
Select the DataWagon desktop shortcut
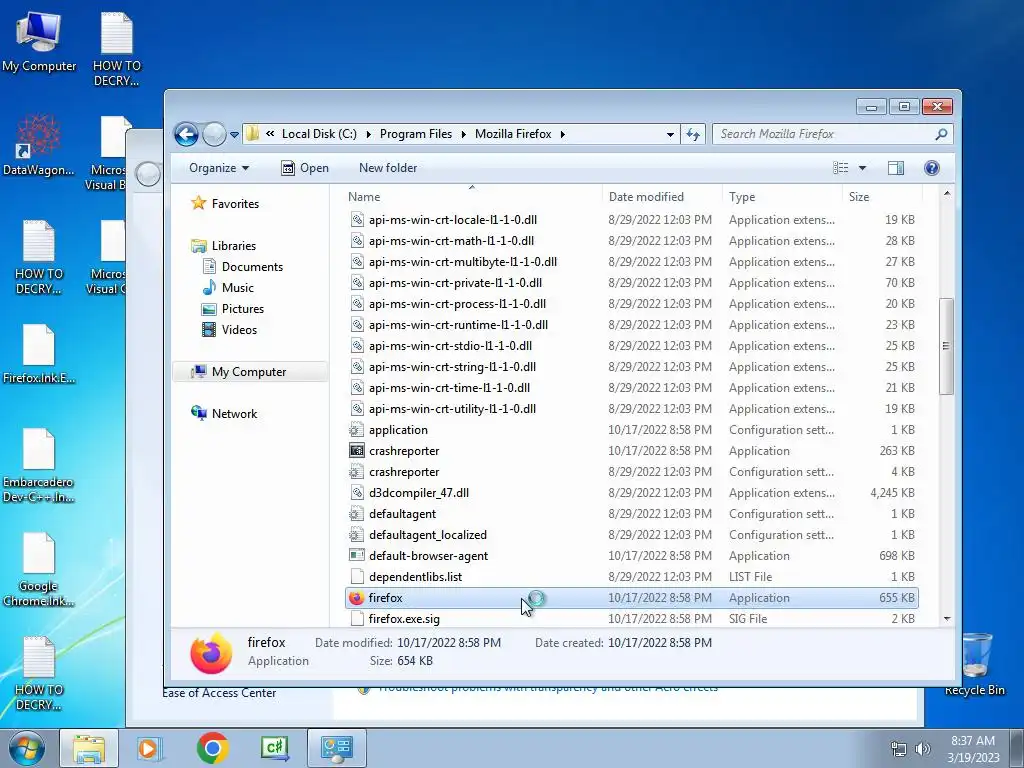click(39, 145)
